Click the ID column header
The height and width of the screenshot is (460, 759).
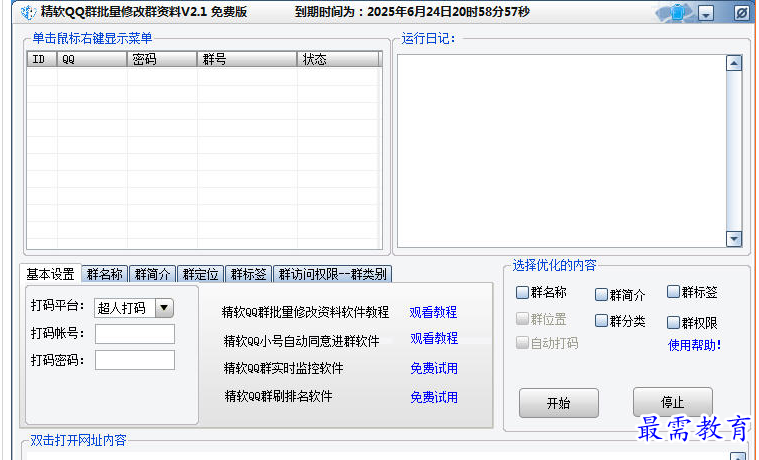(x=42, y=59)
